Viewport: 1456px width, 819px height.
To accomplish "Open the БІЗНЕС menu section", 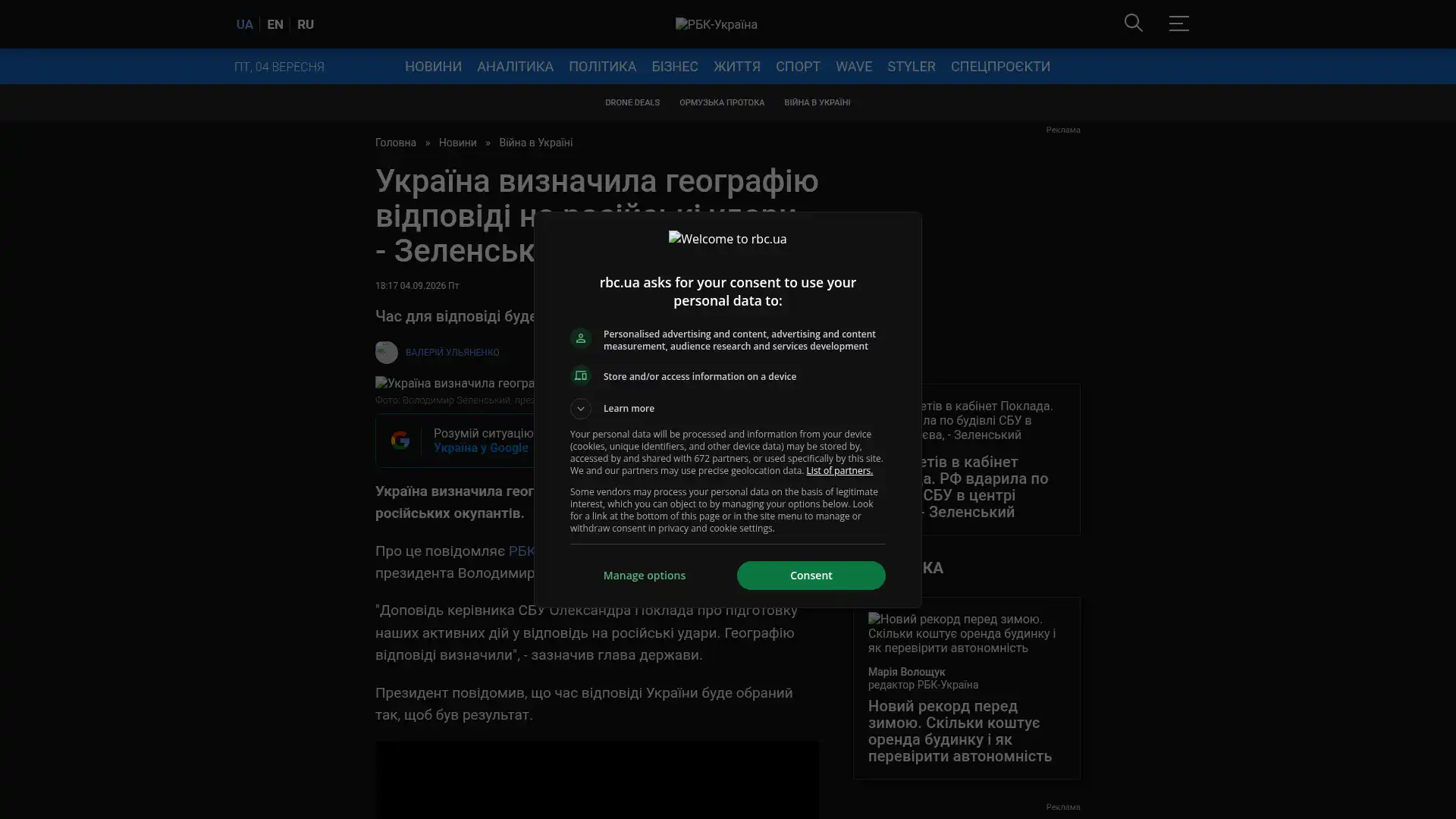I will click(675, 67).
